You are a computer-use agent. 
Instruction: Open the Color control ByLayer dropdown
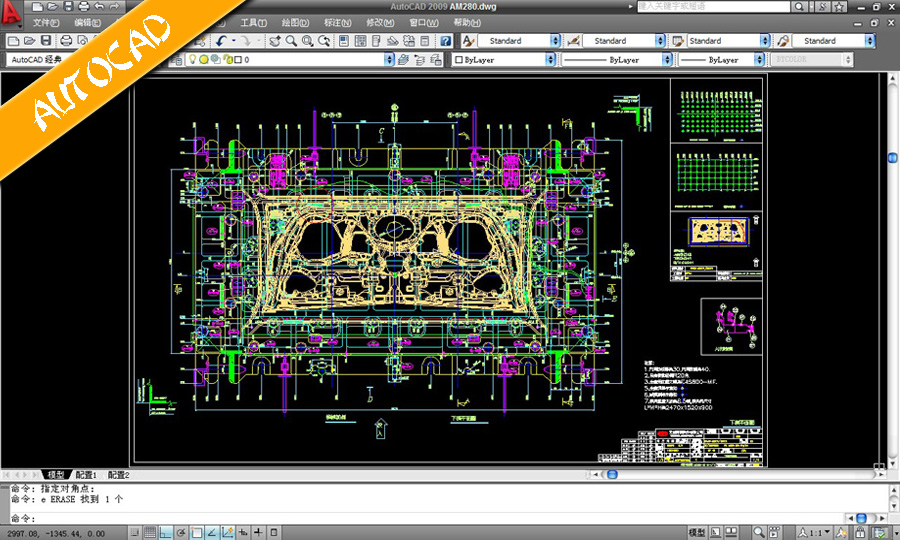(550, 59)
